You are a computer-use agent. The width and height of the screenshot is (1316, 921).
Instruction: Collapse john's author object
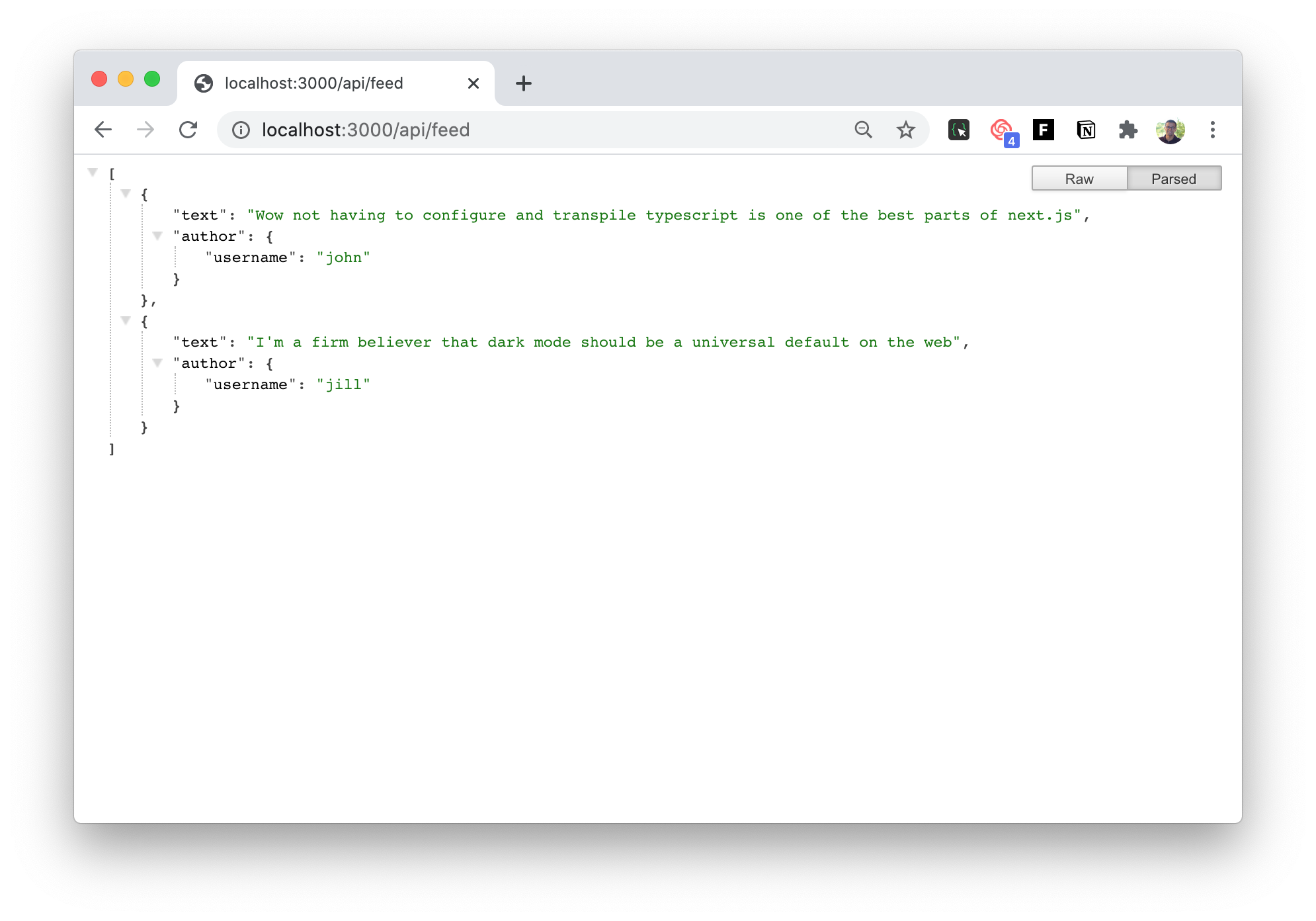point(157,236)
